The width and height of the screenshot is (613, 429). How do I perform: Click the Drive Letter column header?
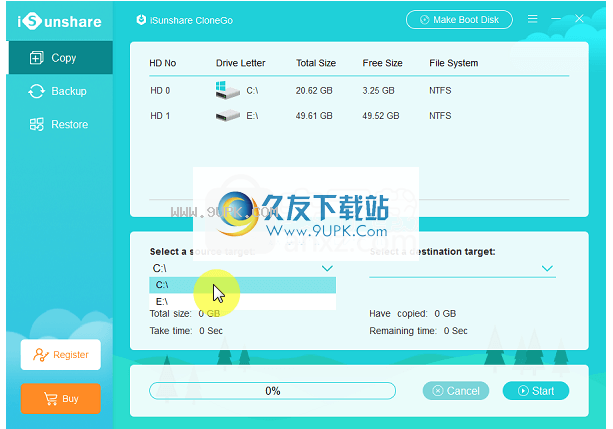pos(240,63)
